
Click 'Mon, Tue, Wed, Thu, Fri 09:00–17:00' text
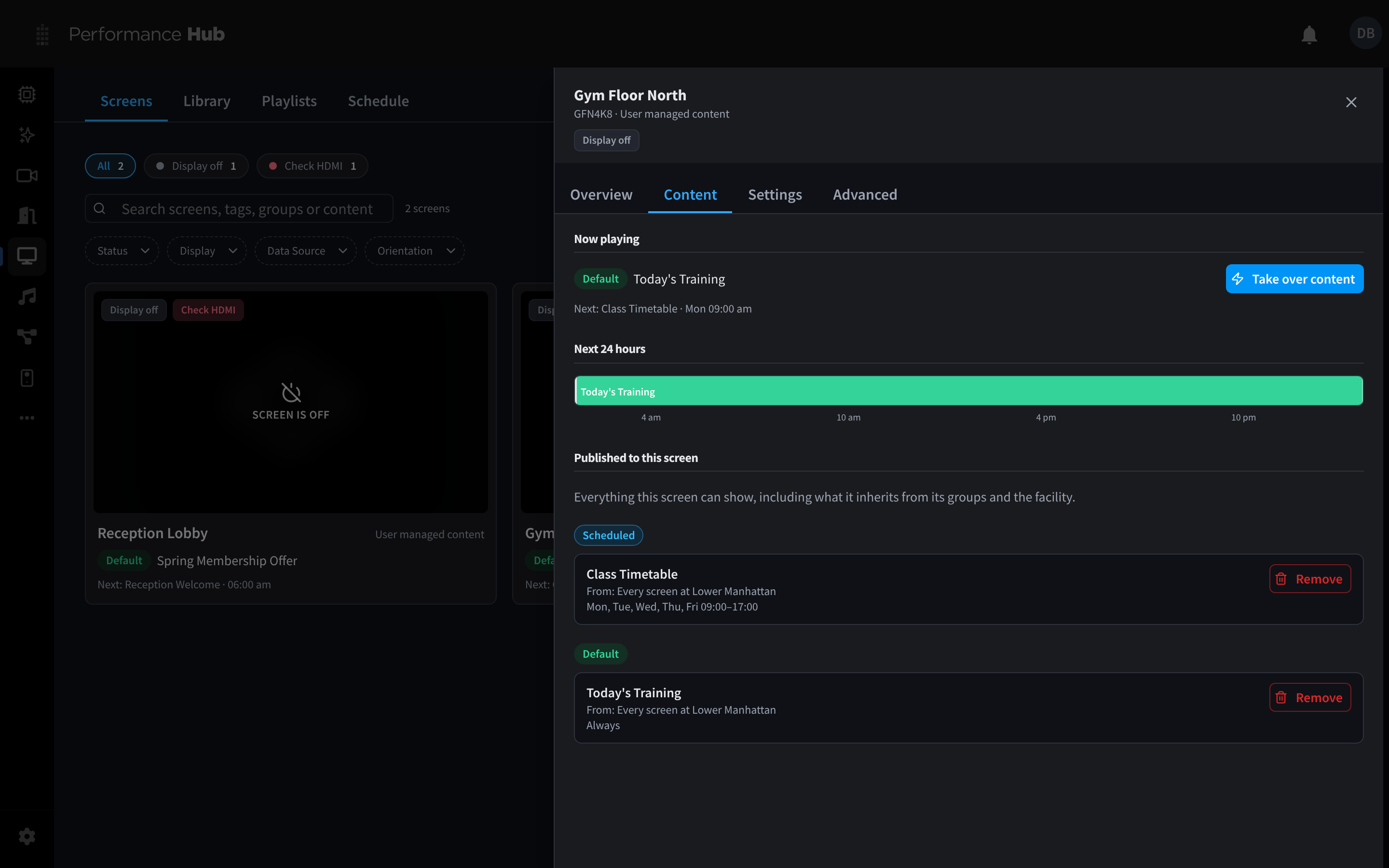click(671, 607)
